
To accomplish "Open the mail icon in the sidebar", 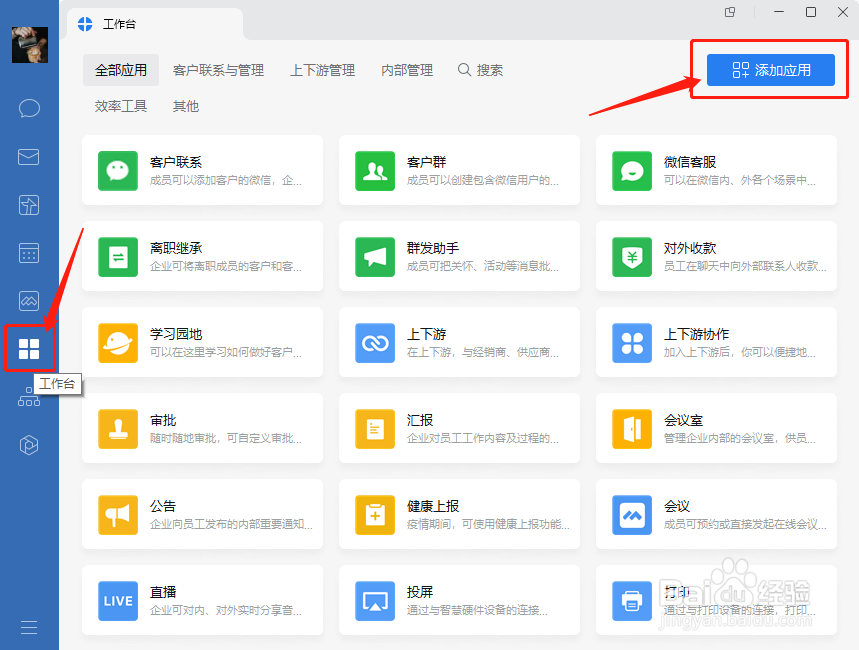I will 29,156.
